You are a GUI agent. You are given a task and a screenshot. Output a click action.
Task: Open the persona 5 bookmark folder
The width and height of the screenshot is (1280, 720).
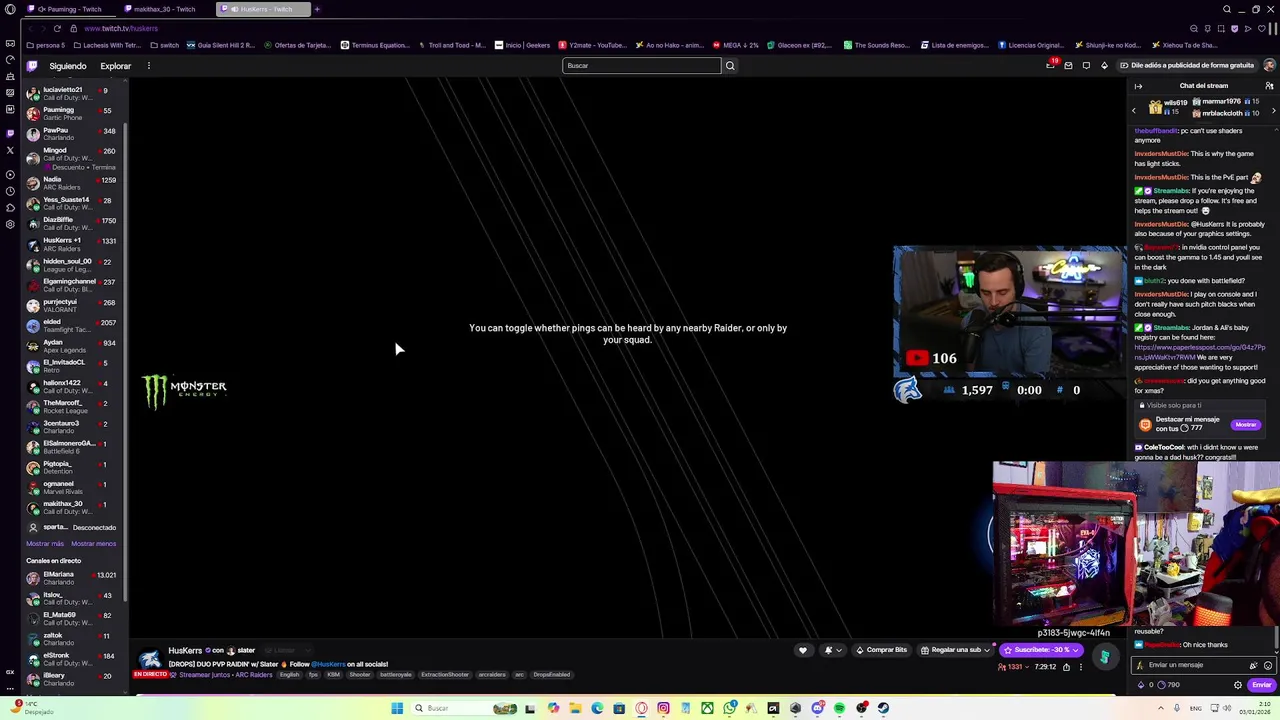pos(46,45)
